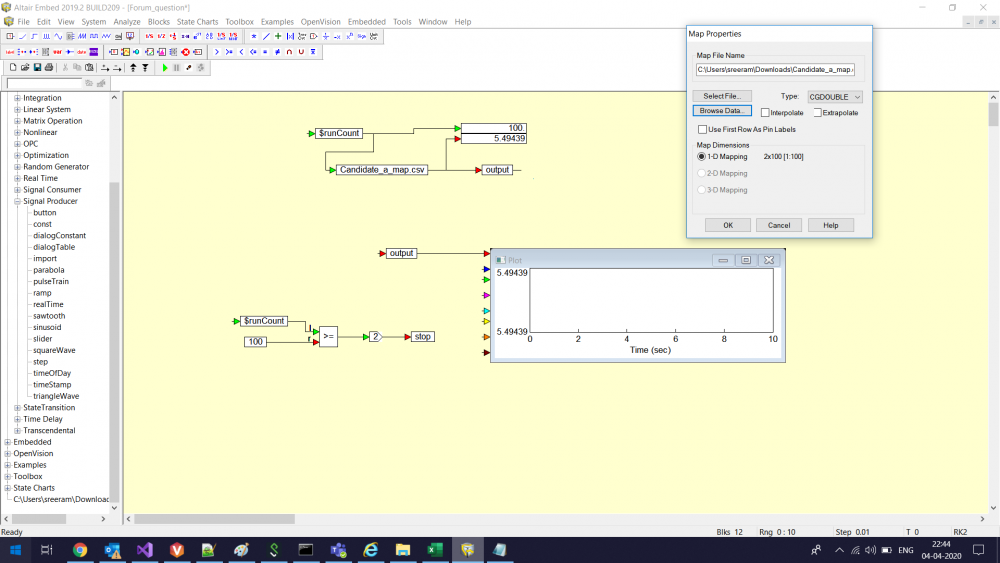Insert the red stop block icon
The image size is (1000, 563).
[x=186, y=52]
